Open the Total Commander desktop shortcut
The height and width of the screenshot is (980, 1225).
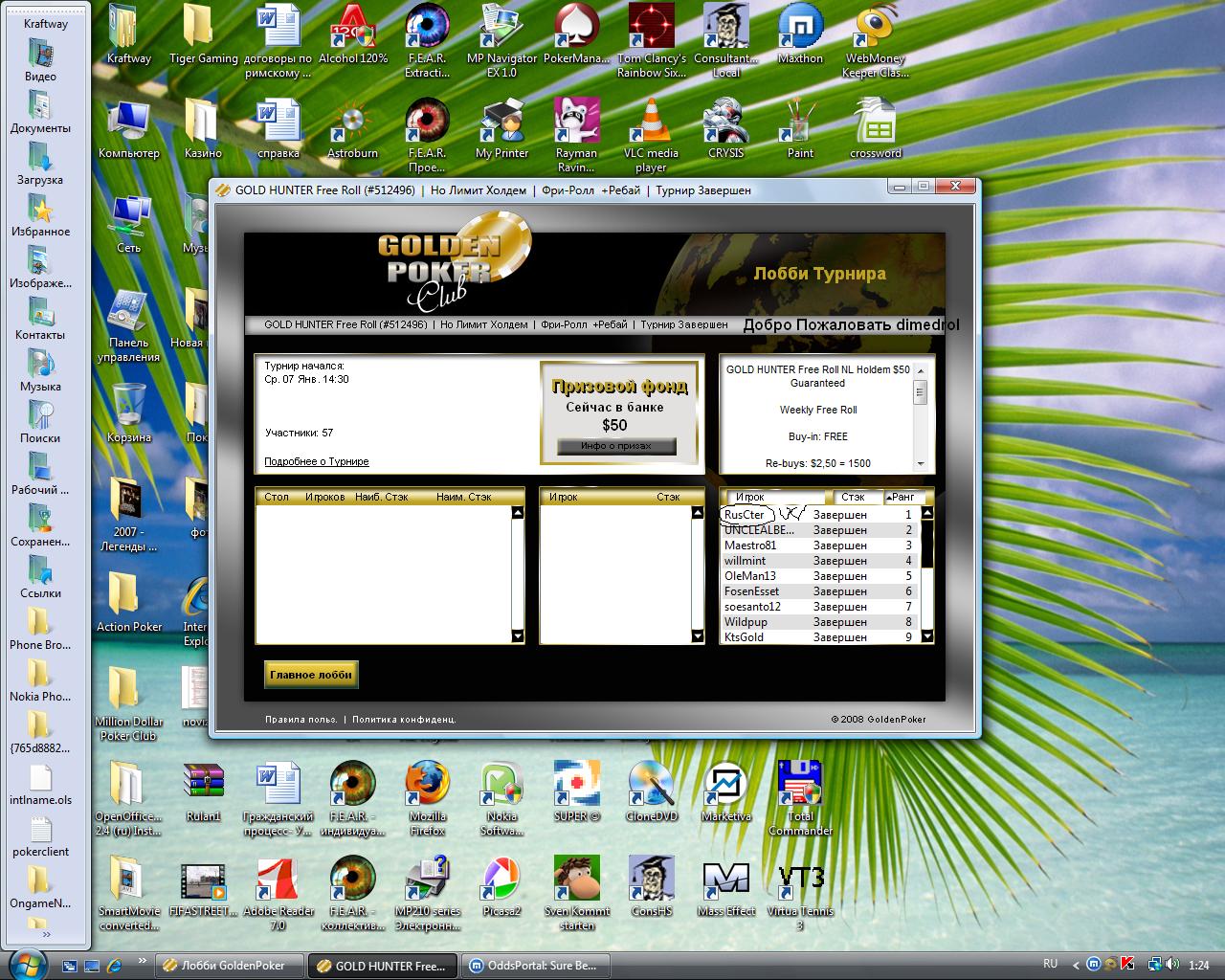pos(800,787)
